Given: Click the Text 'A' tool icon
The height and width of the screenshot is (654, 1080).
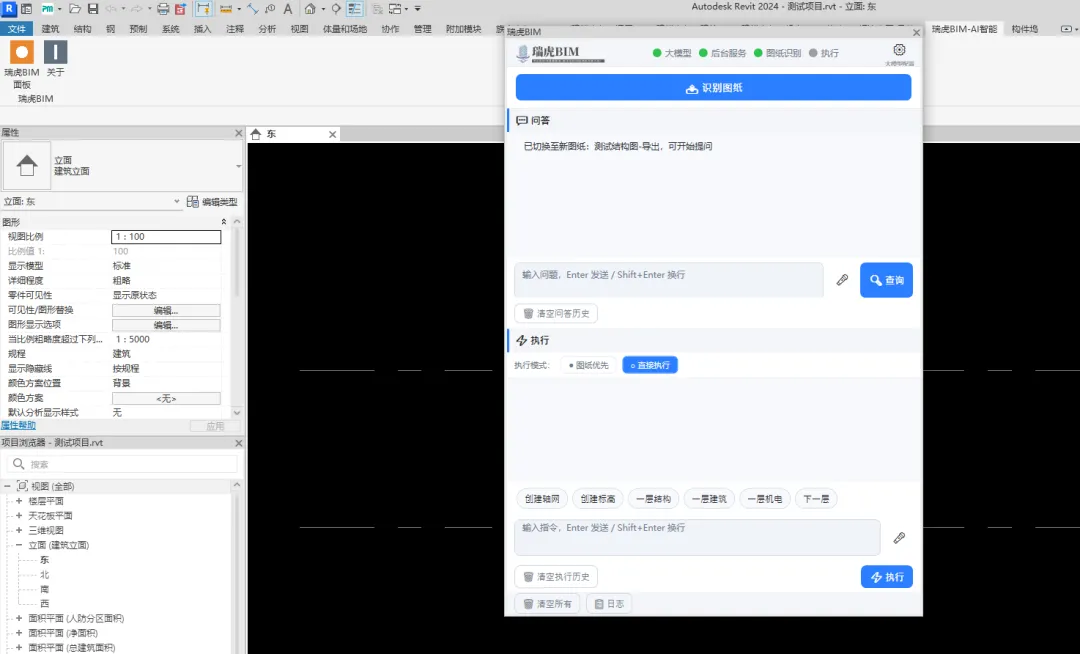Looking at the screenshot, I should [288, 9].
